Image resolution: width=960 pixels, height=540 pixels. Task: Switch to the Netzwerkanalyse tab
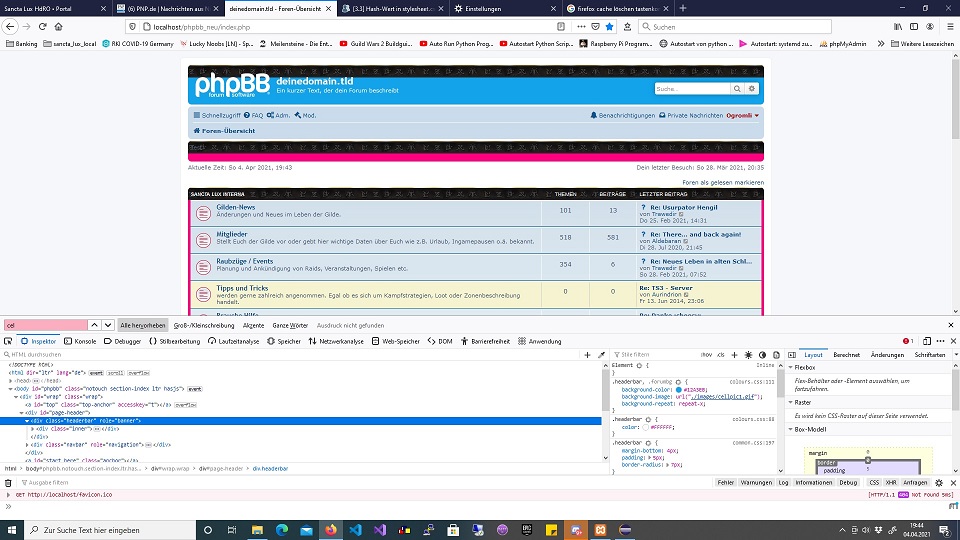coord(336,341)
